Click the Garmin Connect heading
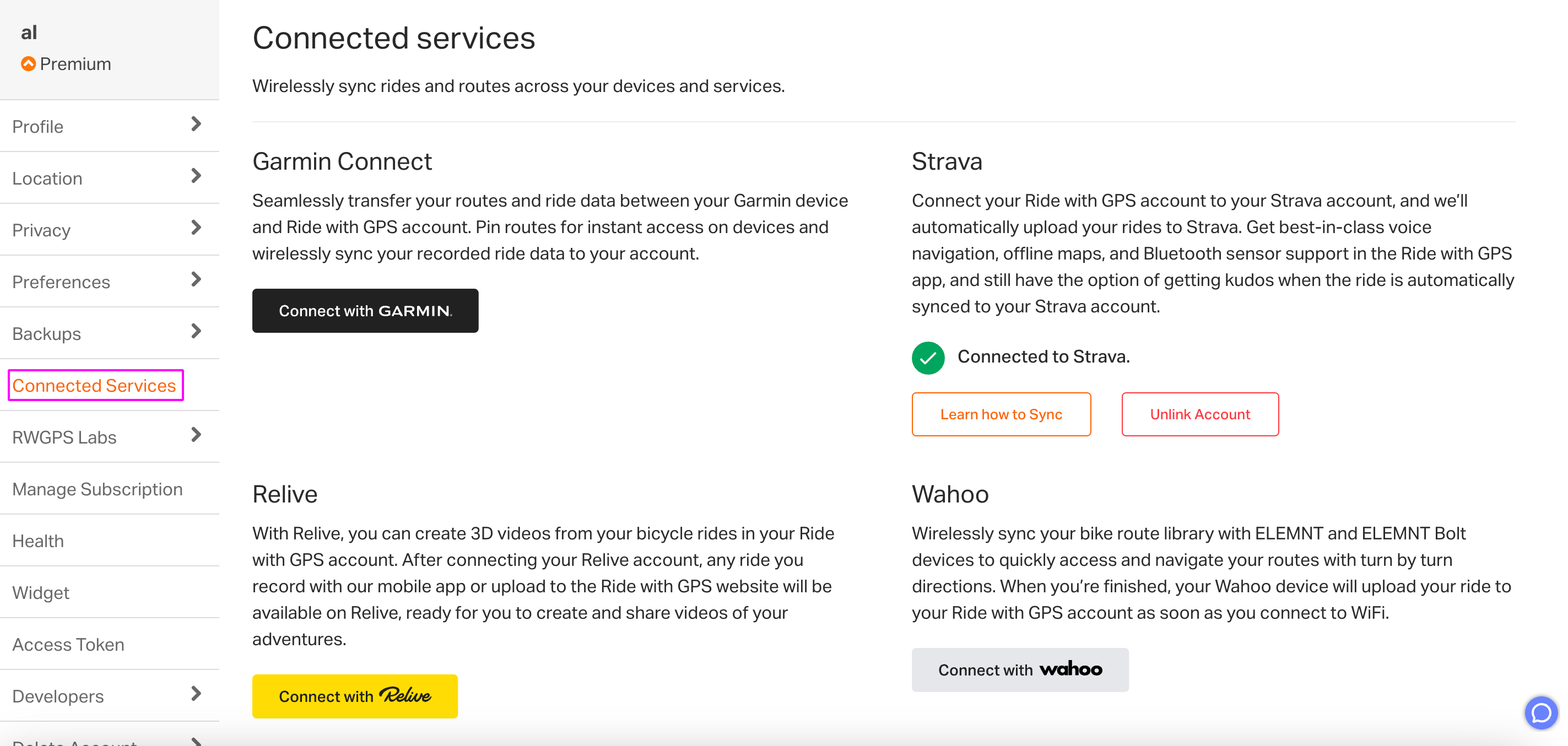This screenshot has width=1568, height=746. pos(342,161)
